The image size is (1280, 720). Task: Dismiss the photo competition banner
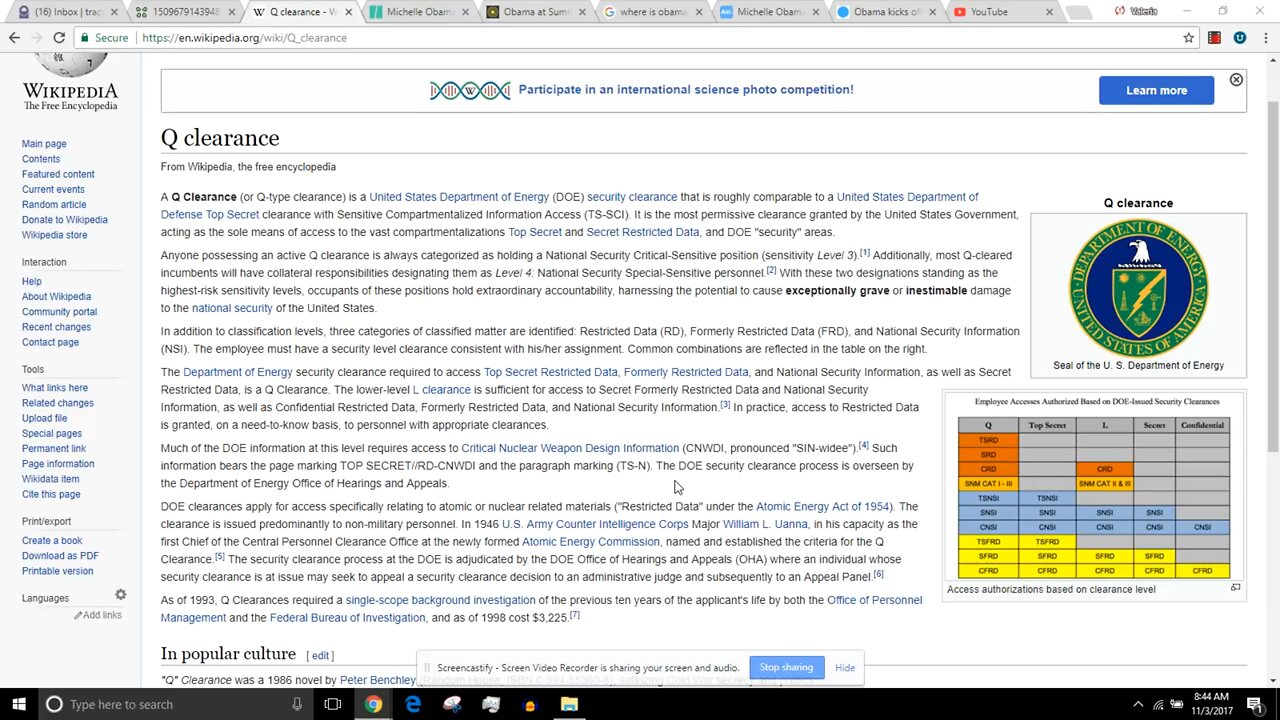tap(1236, 80)
